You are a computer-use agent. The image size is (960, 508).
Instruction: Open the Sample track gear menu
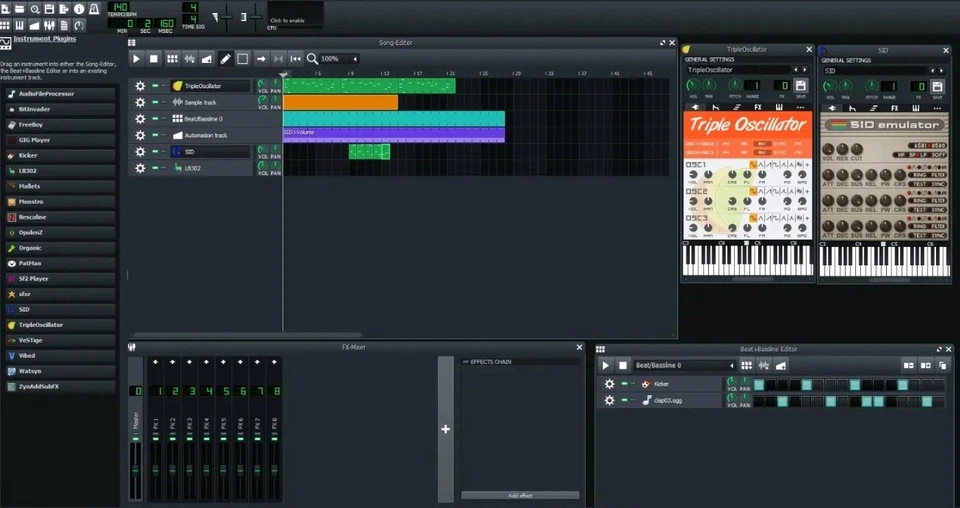coord(140,102)
